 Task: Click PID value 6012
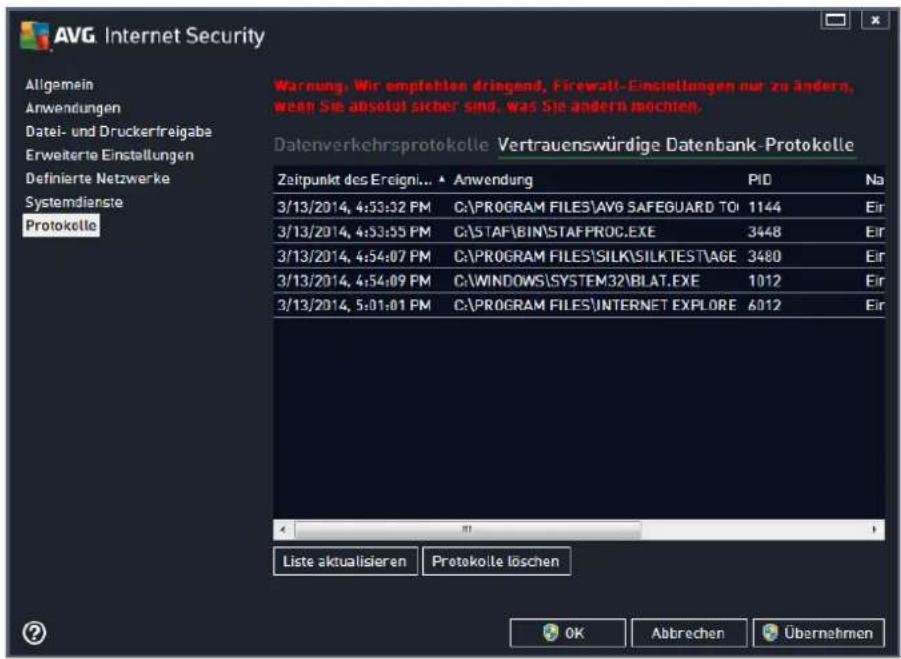tap(764, 305)
